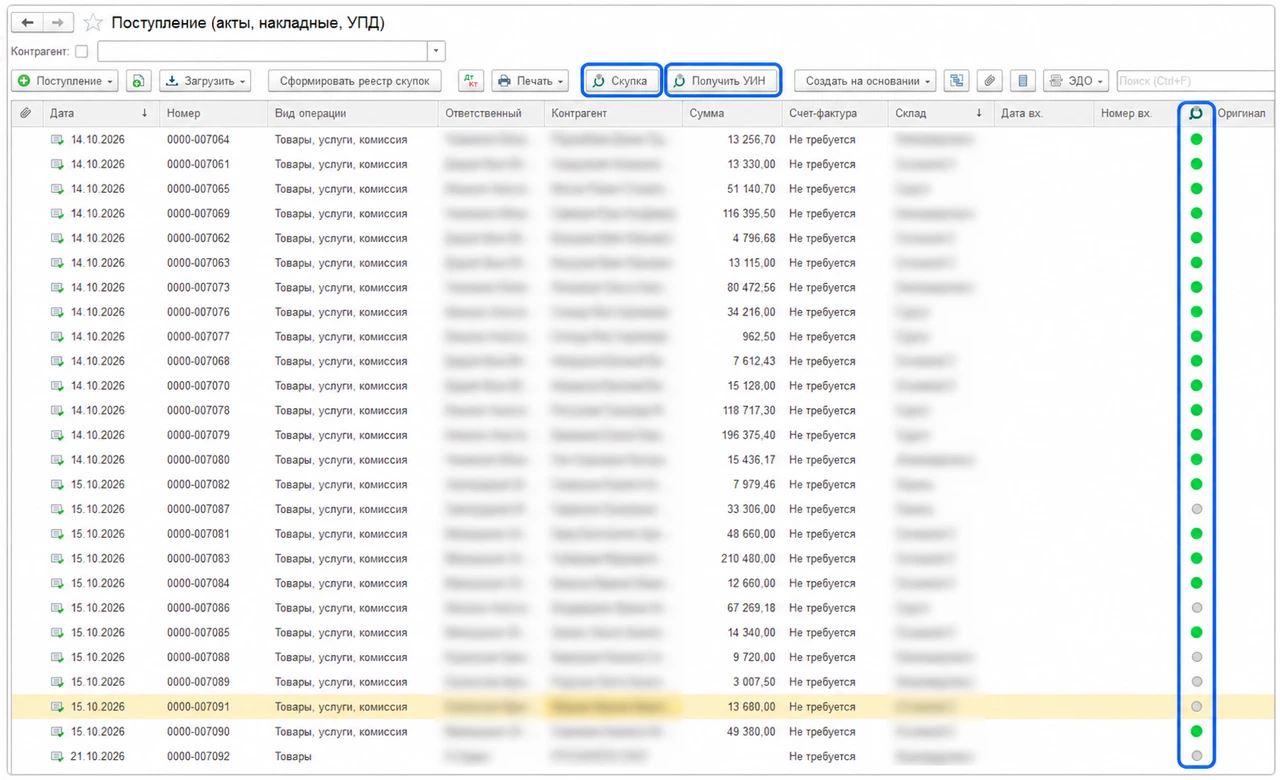
Task: Show Дт/Кт accounting entries icon
Action: 470,81
